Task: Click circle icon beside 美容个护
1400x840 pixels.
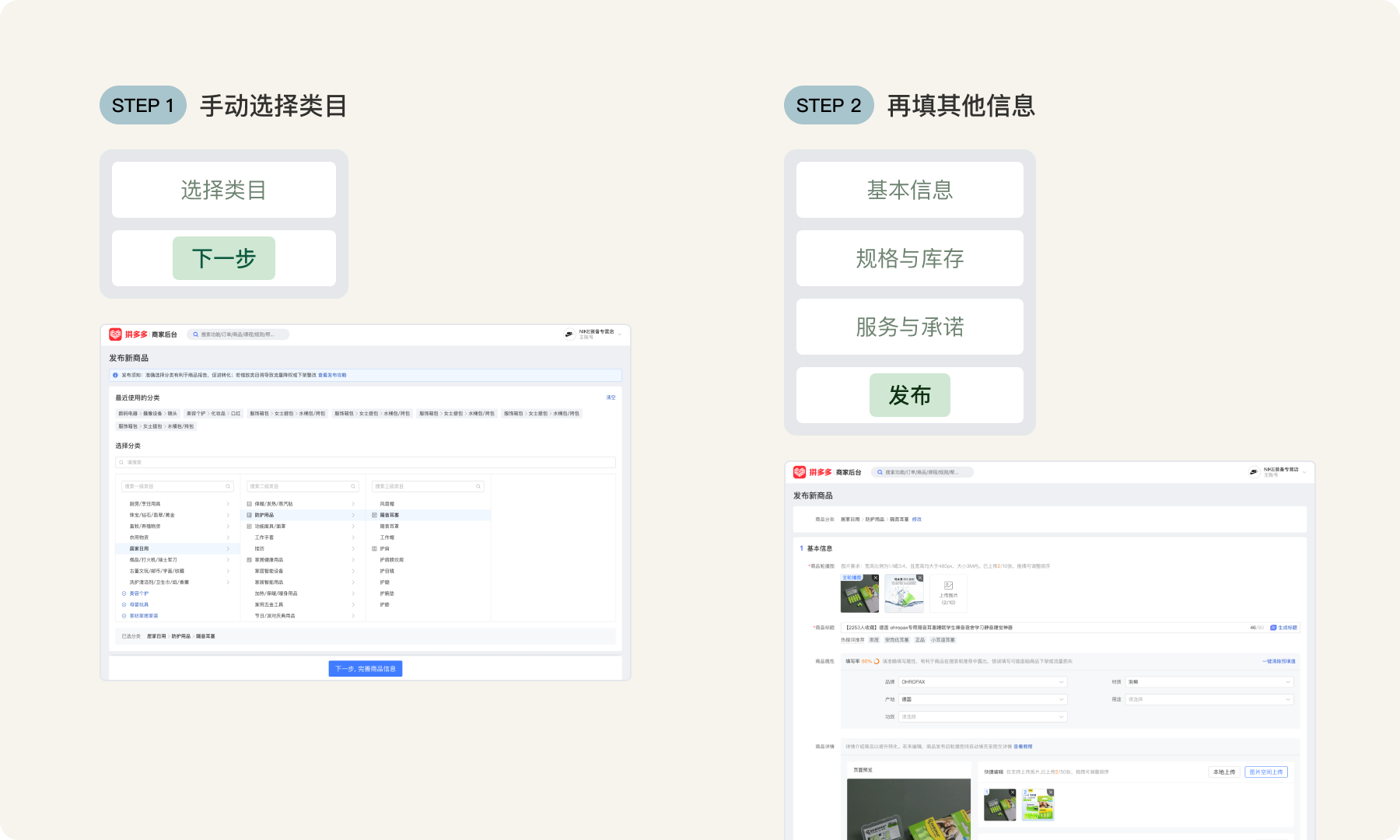Action: click(124, 593)
